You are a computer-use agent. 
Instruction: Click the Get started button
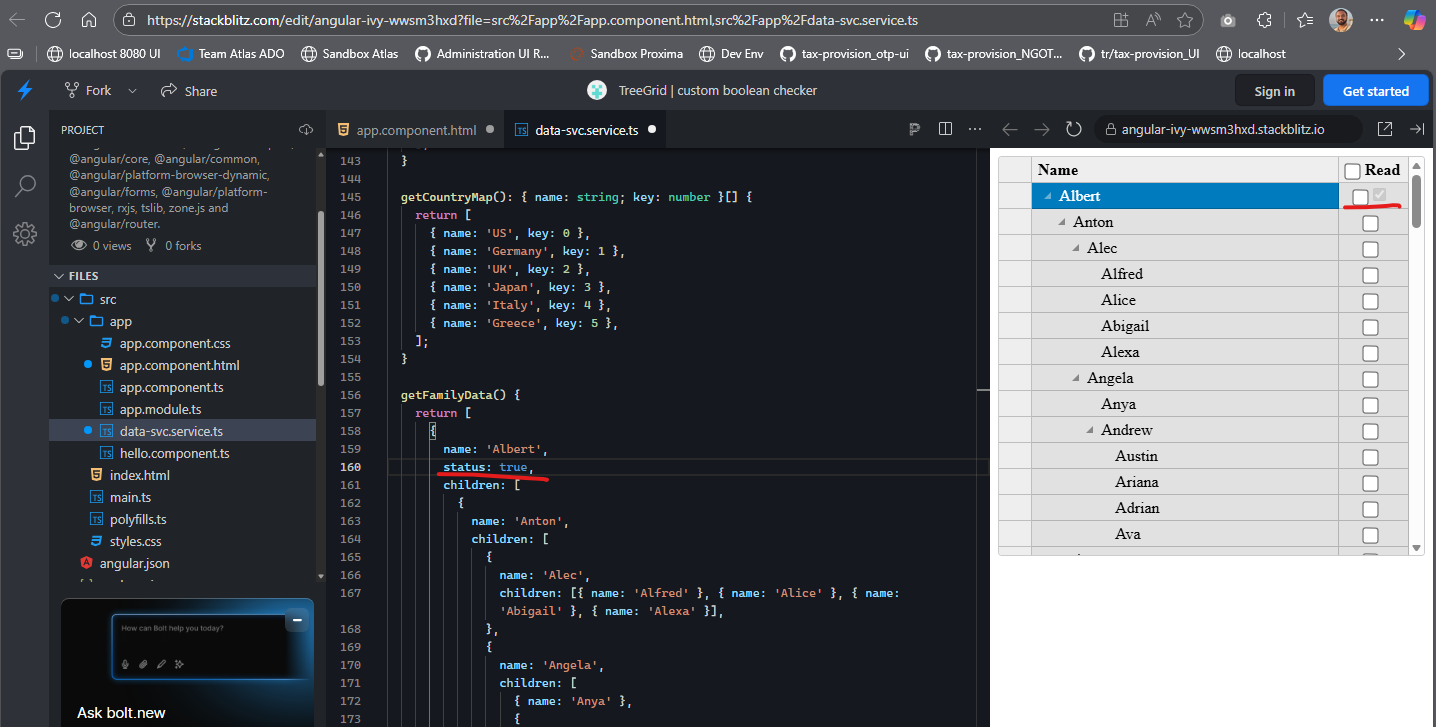pos(1375,91)
